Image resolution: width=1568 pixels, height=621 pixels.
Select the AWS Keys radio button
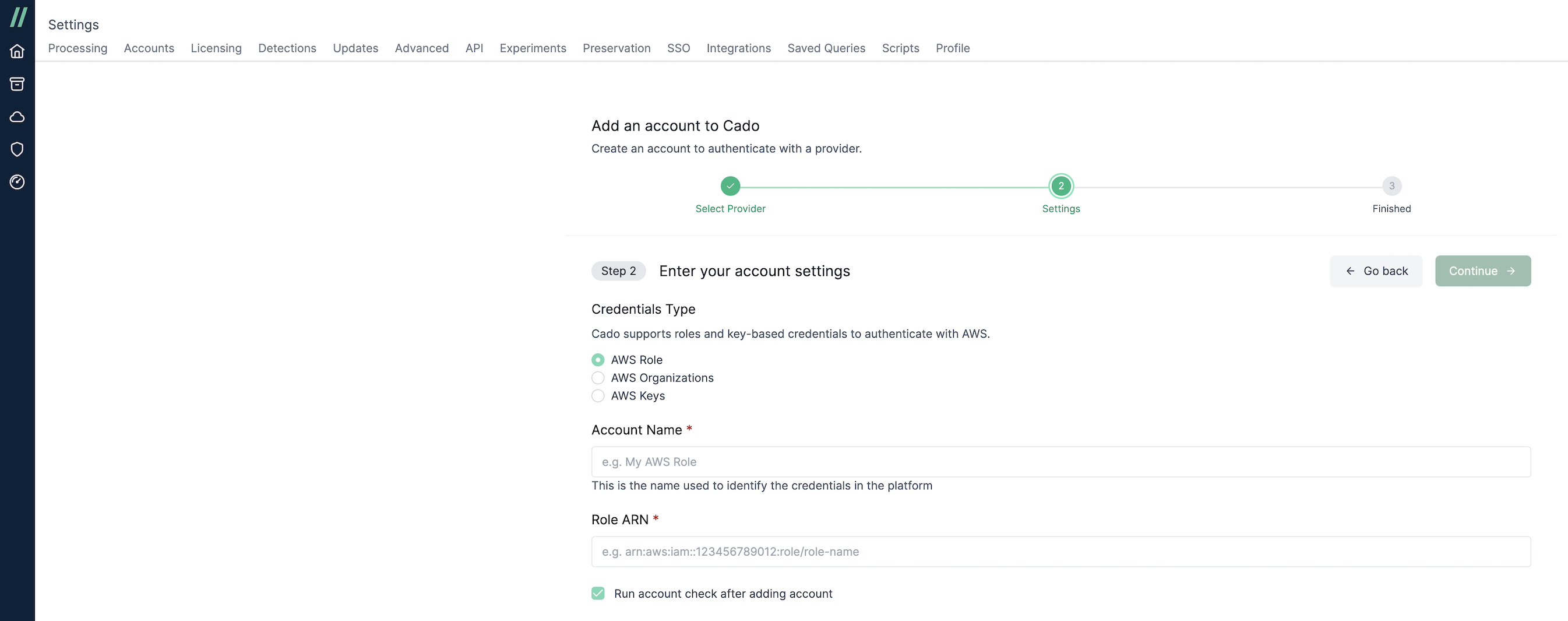point(598,395)
